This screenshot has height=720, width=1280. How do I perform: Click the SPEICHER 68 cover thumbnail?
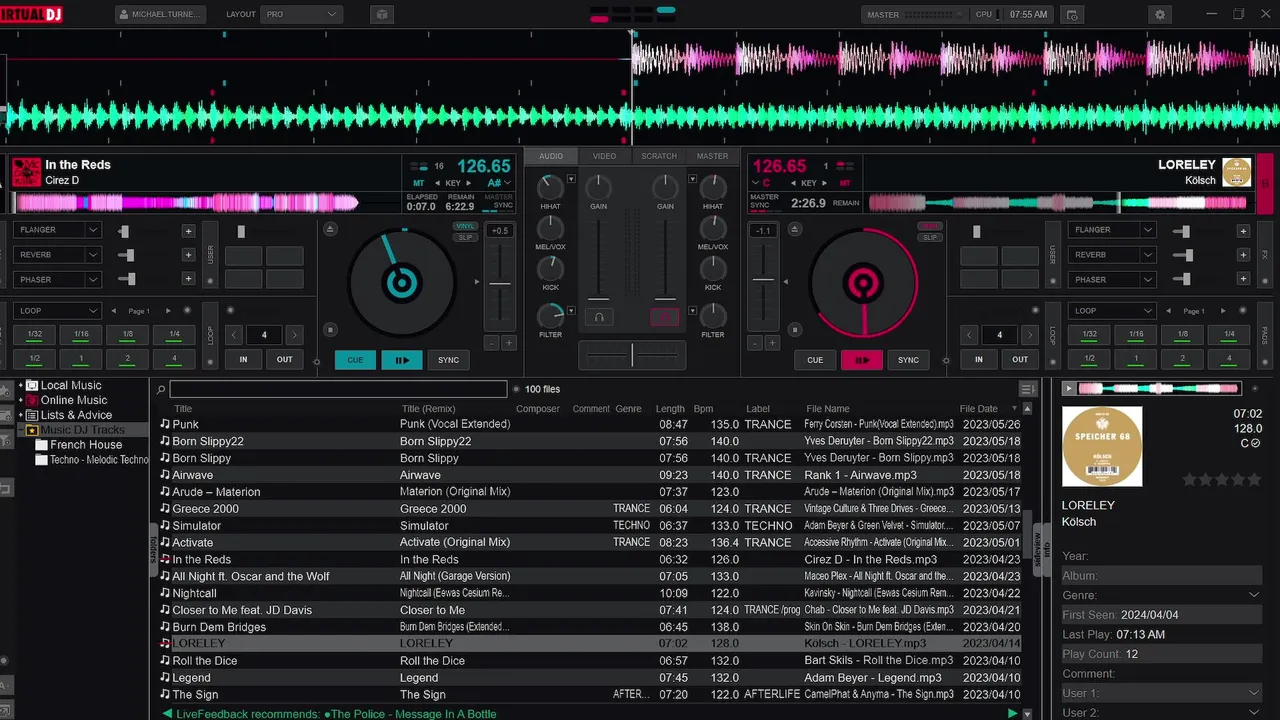tap(1102, 446)
